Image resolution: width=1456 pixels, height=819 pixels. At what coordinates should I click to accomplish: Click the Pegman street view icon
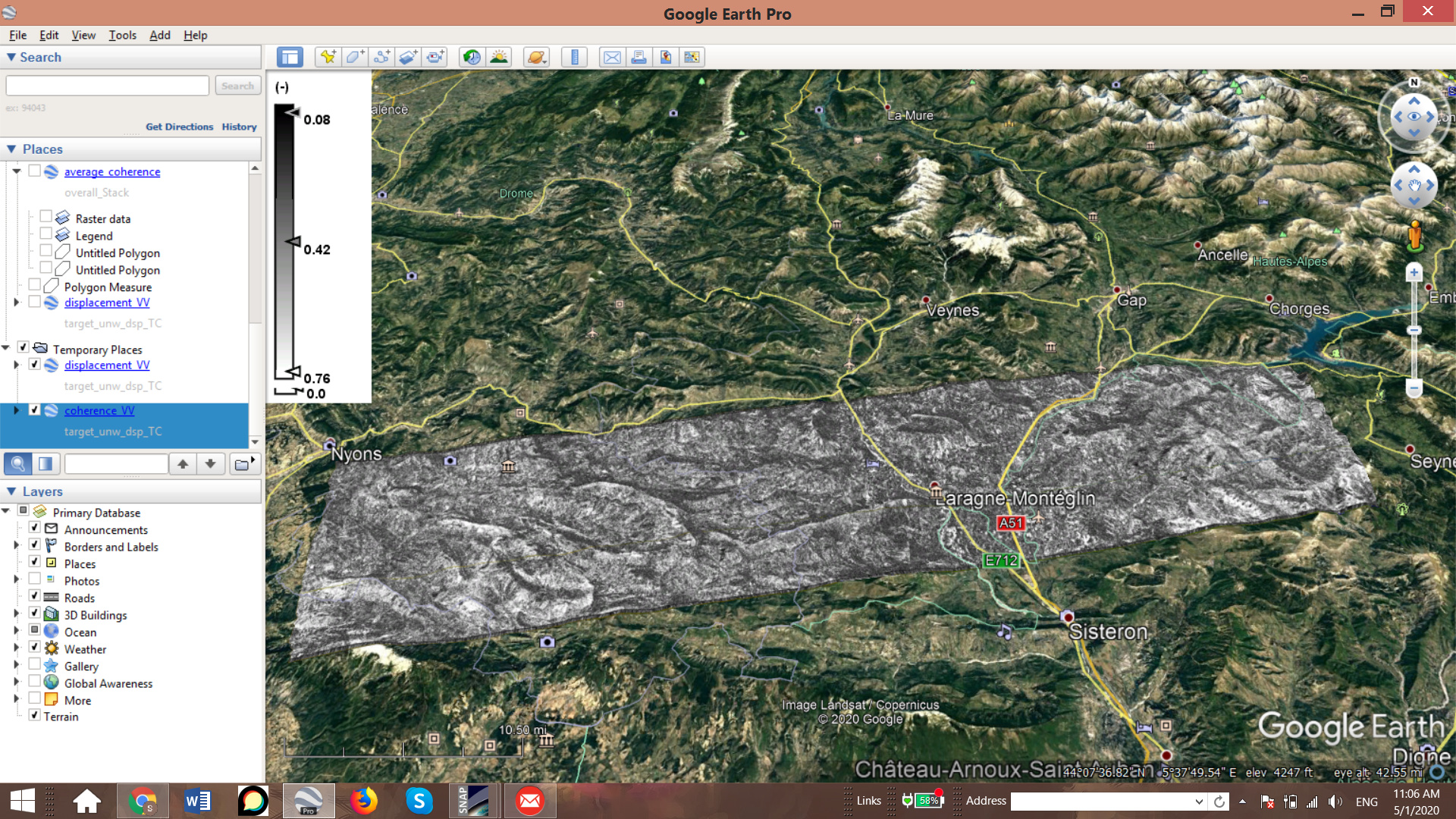(x=1414, y=236)
